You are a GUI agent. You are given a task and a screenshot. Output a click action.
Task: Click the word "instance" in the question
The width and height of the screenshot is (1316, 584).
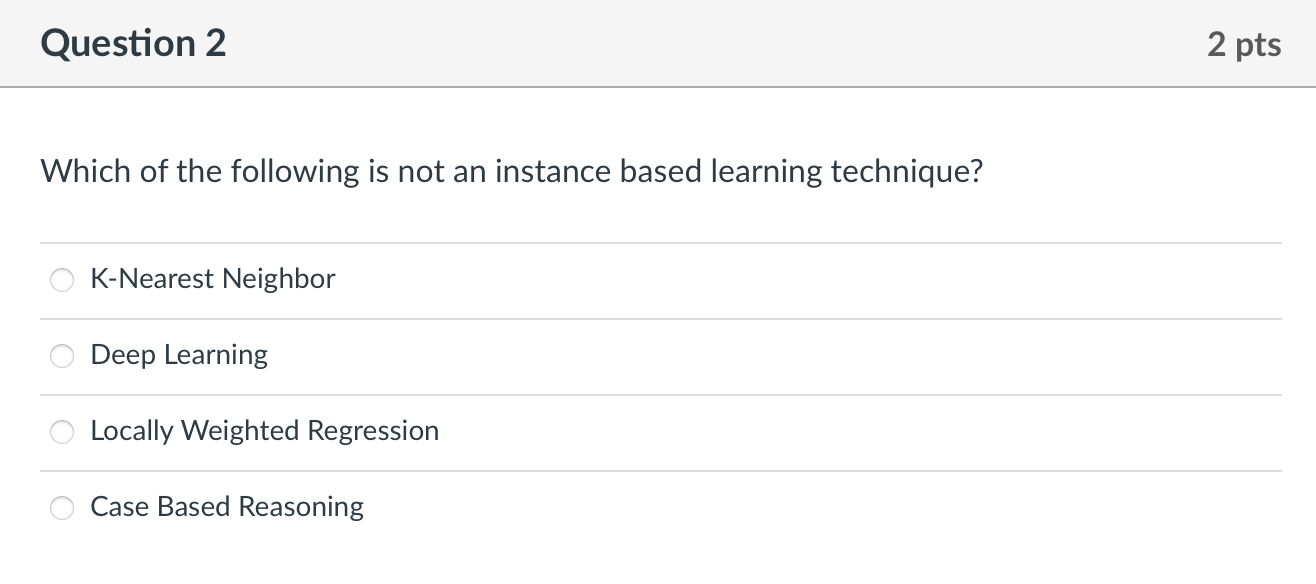pyautogui.click(x=553, y=172)
